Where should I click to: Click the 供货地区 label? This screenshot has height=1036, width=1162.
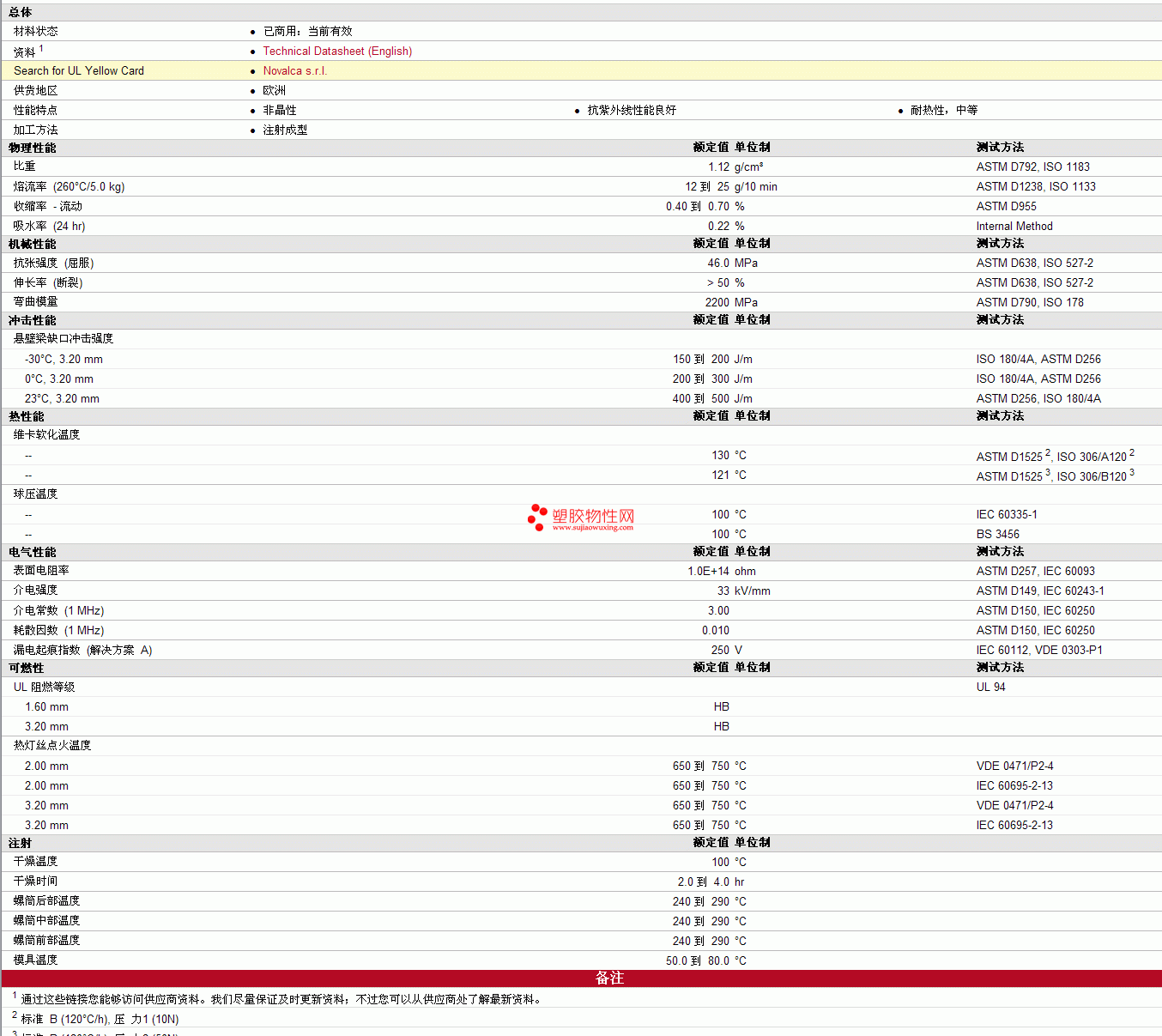[35, 90]
